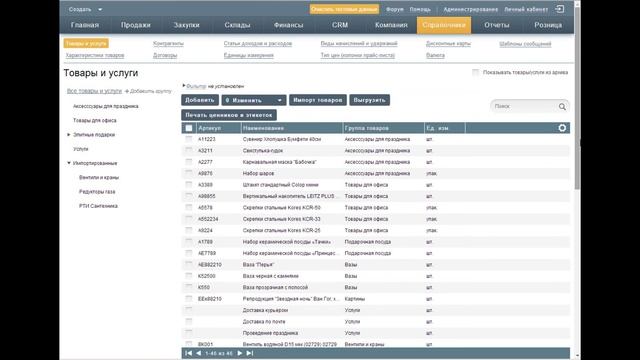
Task: Click the Добавить button
Action: point(200,100)
